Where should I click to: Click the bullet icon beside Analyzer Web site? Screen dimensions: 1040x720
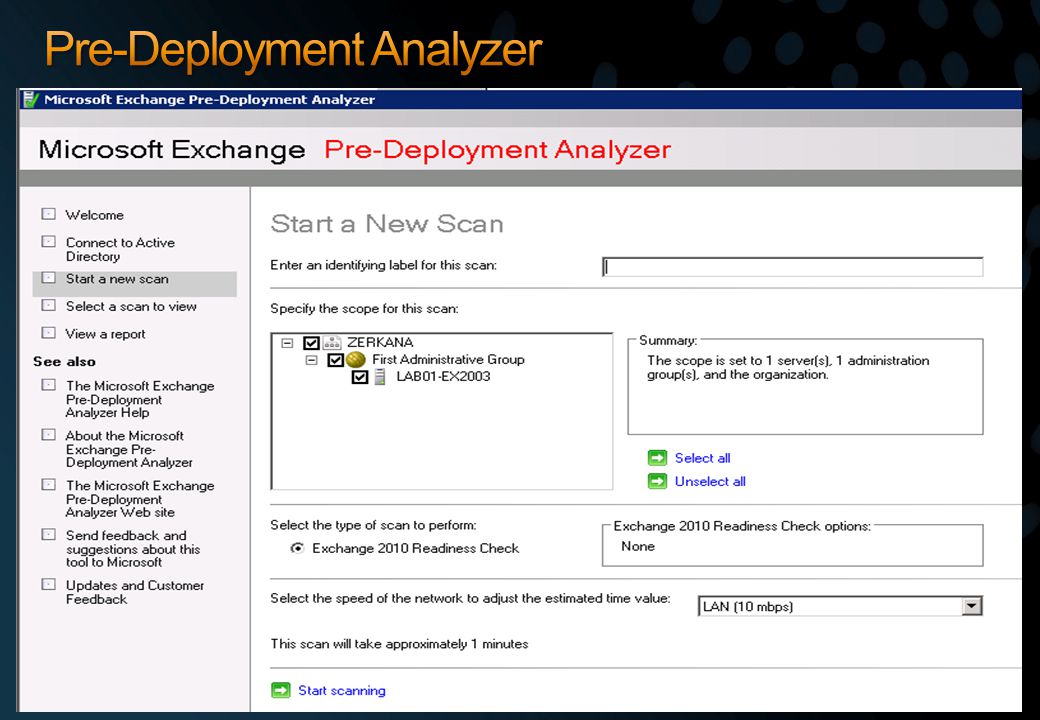point(48,485)
